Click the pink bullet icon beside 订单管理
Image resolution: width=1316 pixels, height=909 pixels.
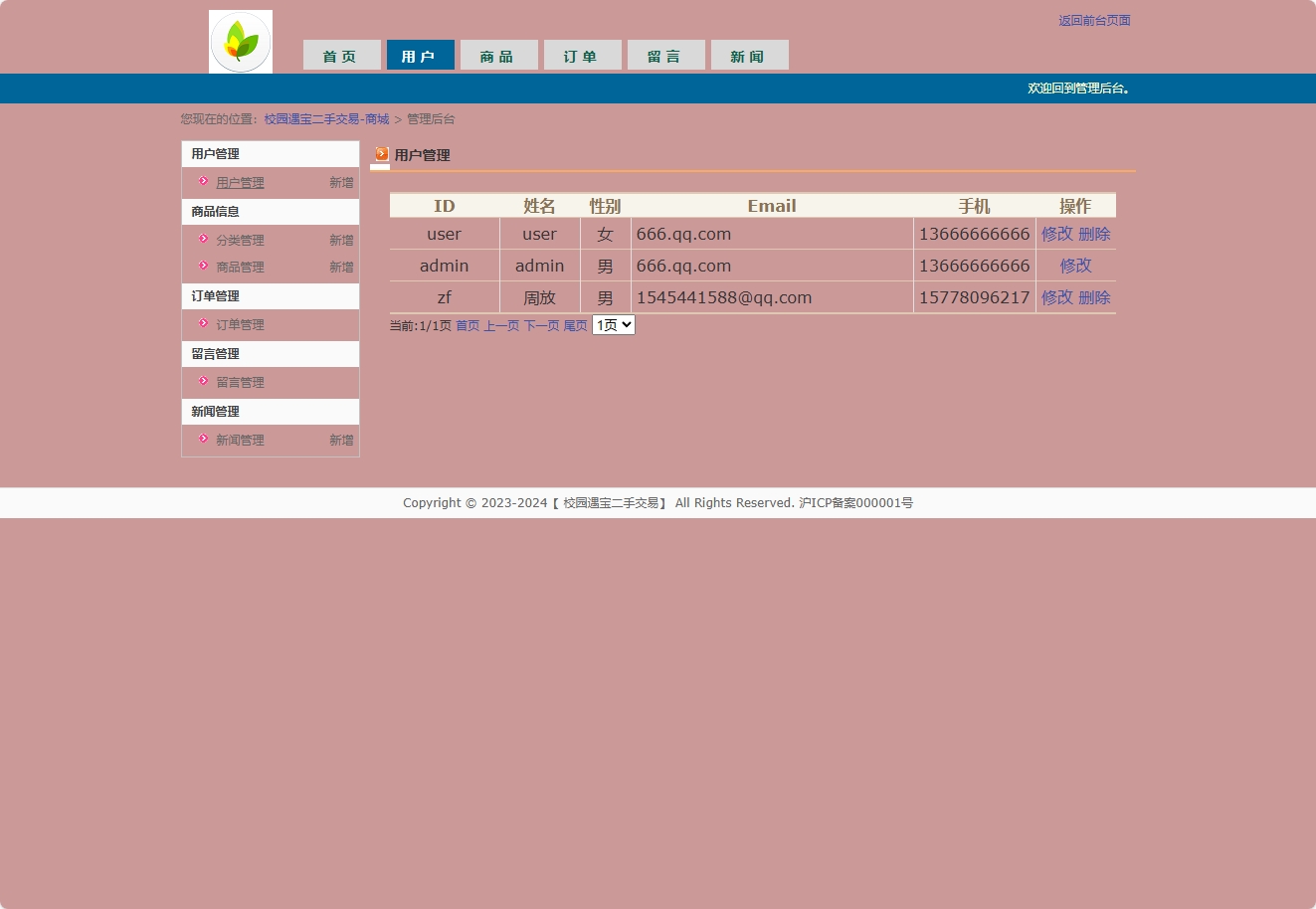(203, 323)
